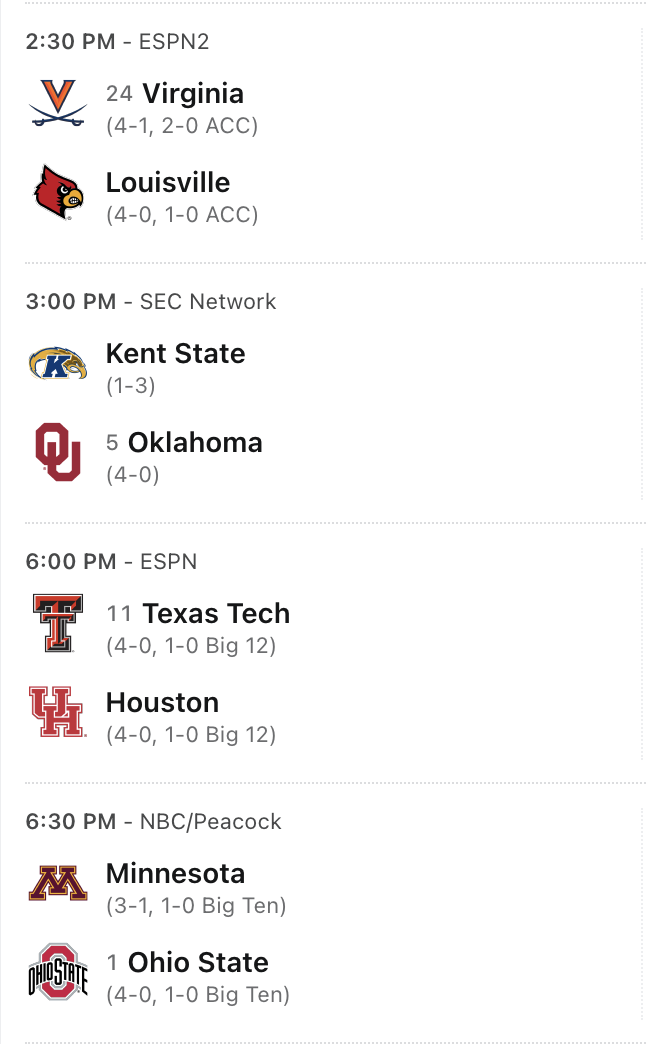Click the Kent State Golden Flashes logo
Image resolution: width=648 pixels, height=1044 pixels.
[57, 363]
